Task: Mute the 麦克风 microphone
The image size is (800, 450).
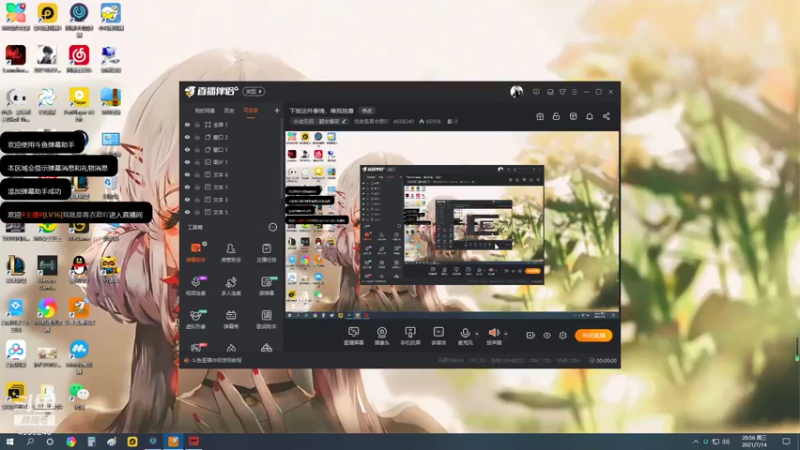Action: (x=465, y=336)
